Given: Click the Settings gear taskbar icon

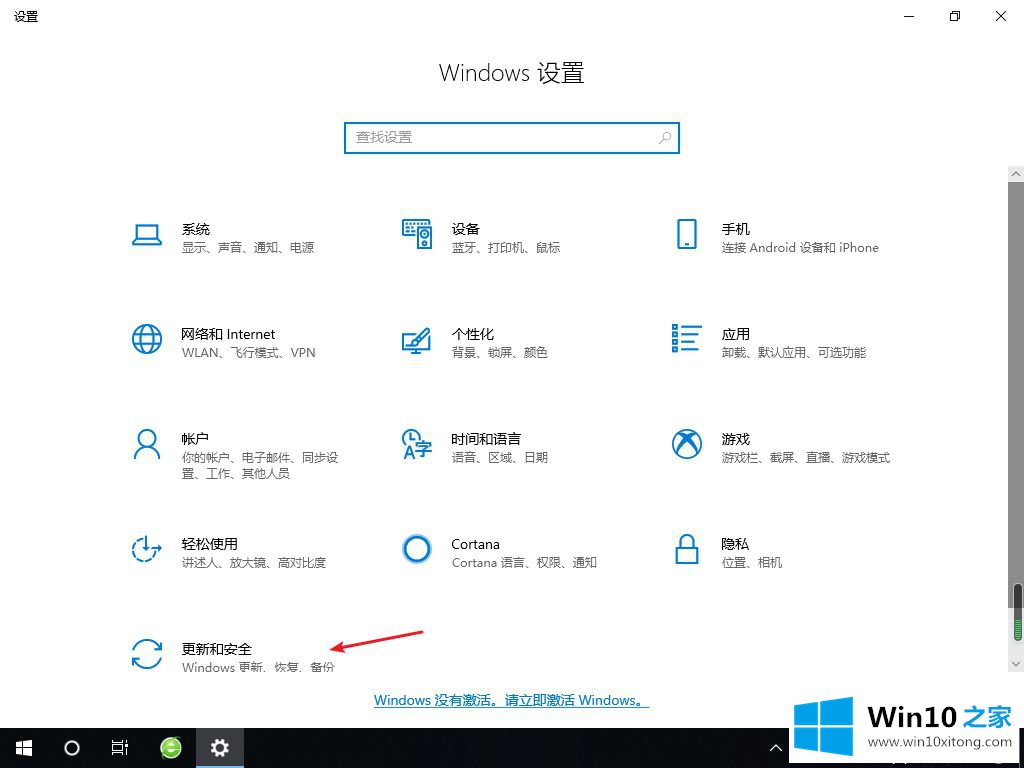Looking at the screenshot, I should point(219,748).
